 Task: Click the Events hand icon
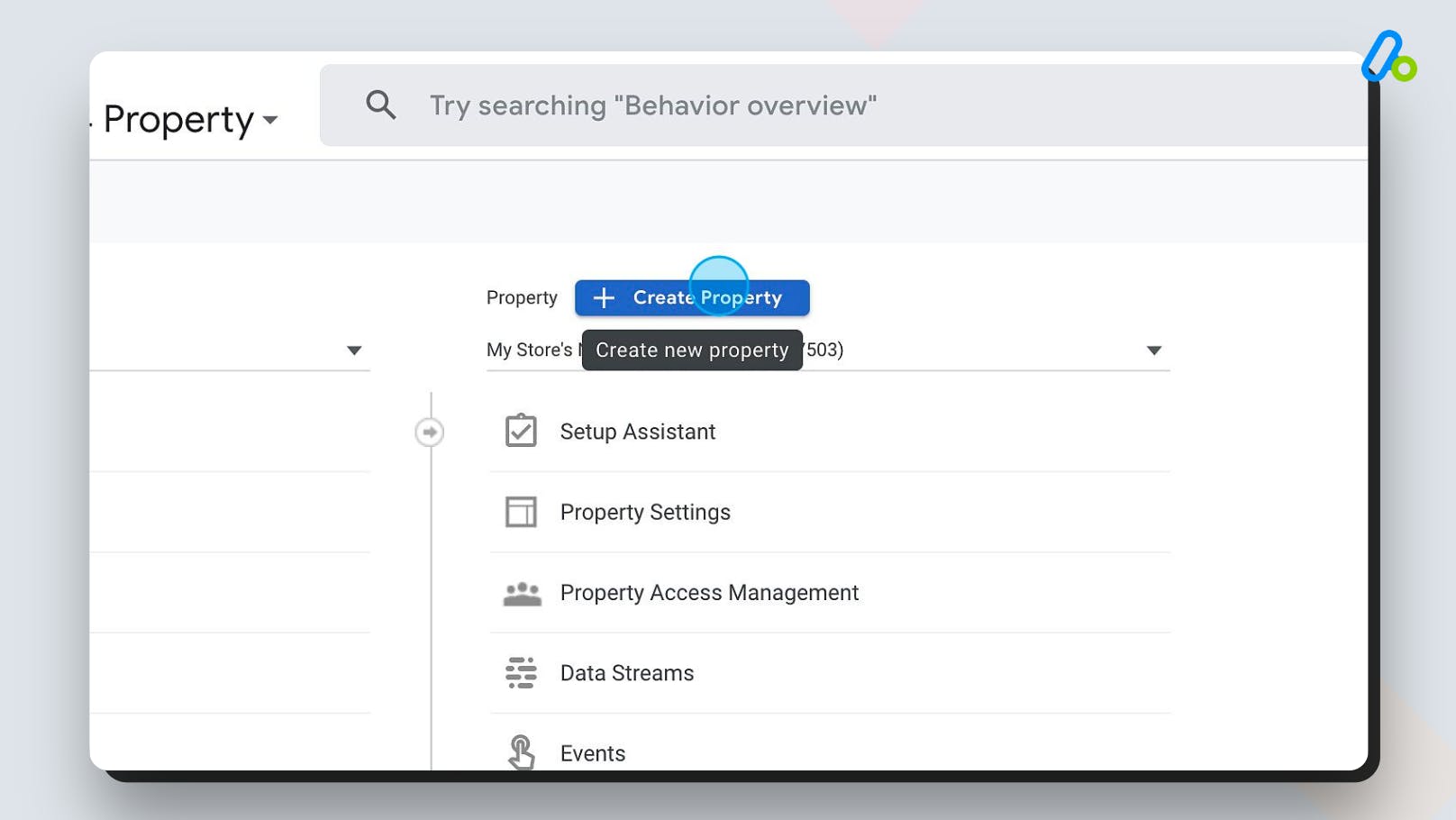[521, 752]
